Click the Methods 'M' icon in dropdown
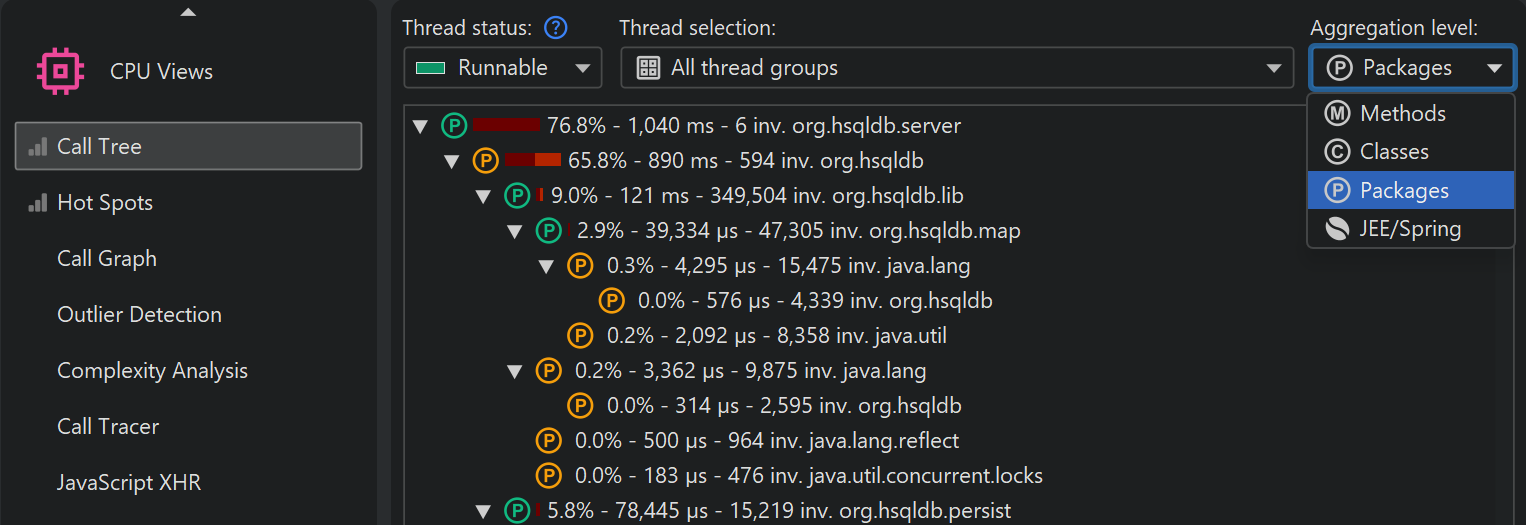The image size is (1526, 525). [x=1337, y=113]
